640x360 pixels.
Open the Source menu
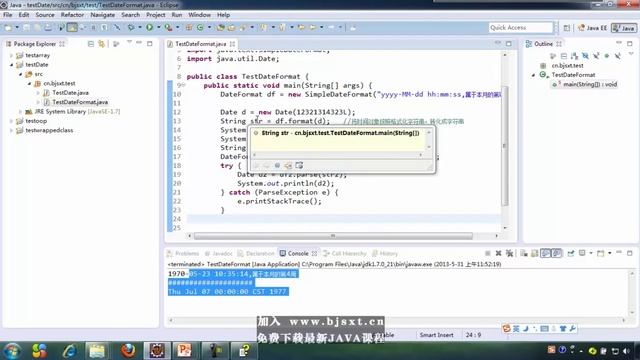click(x=45, y=15)
